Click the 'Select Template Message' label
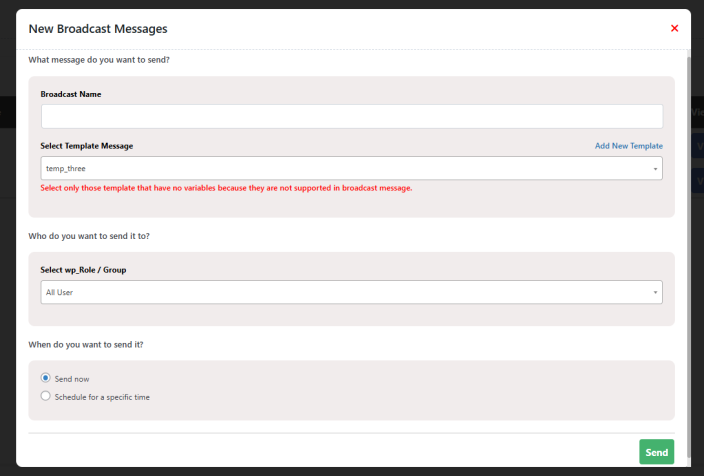The image size is (704, 476). pos(87,146)
